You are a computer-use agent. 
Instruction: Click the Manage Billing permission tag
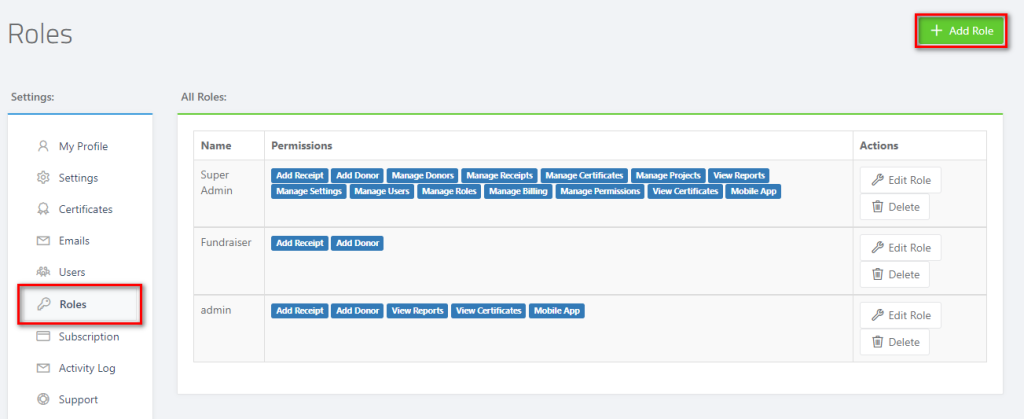pos(519,191)
